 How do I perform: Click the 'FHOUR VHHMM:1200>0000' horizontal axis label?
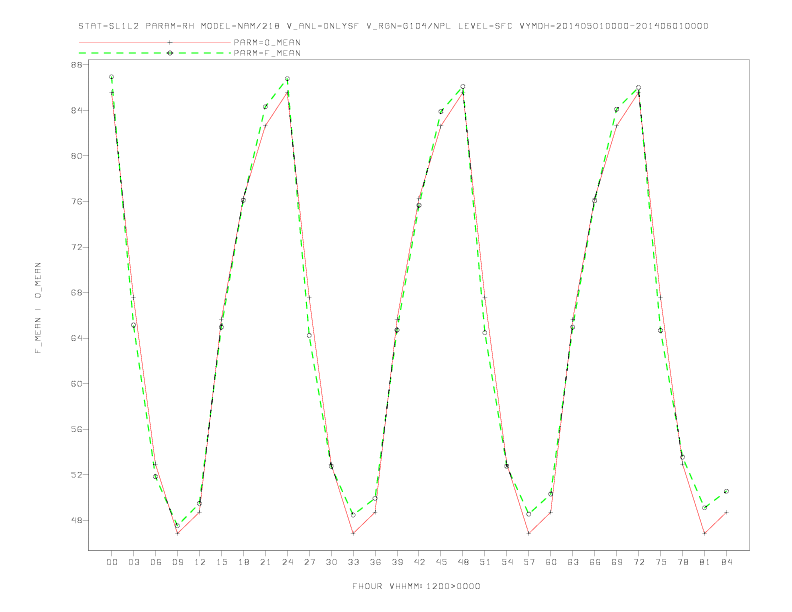416,586
